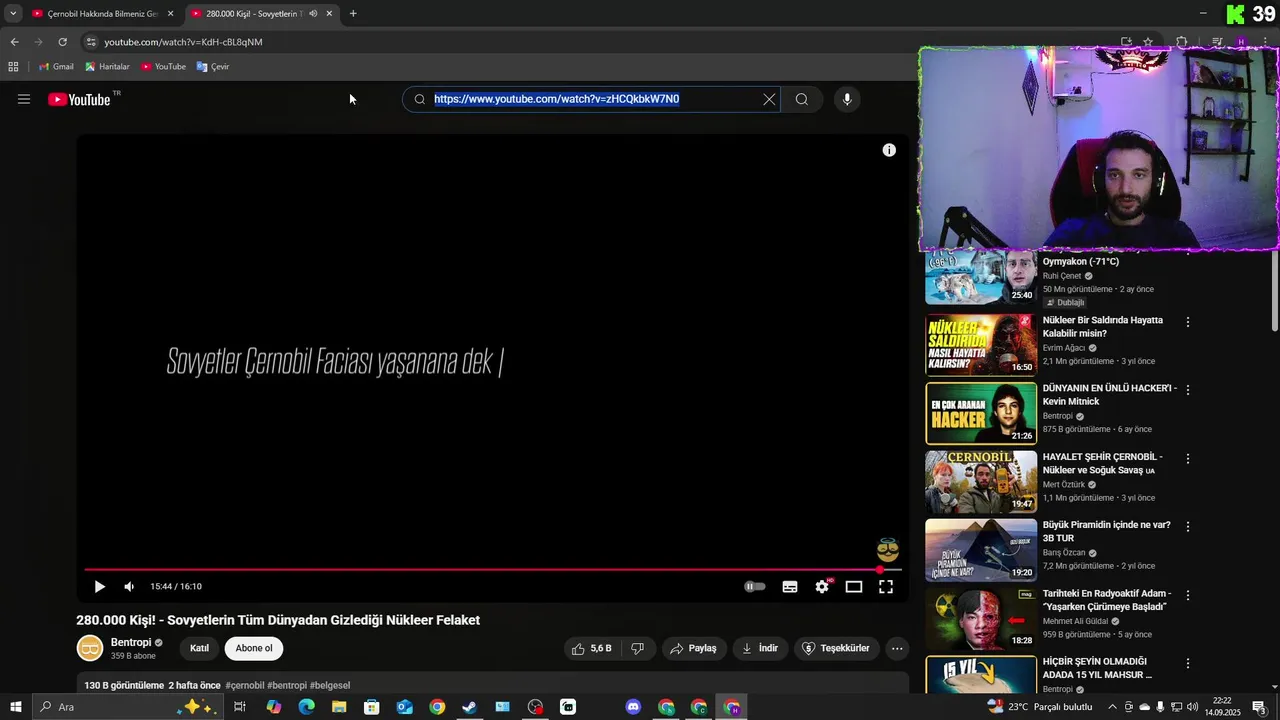
Task: Open options for Nükleer Bir Saldırıda video
Action: point(1188,322)
